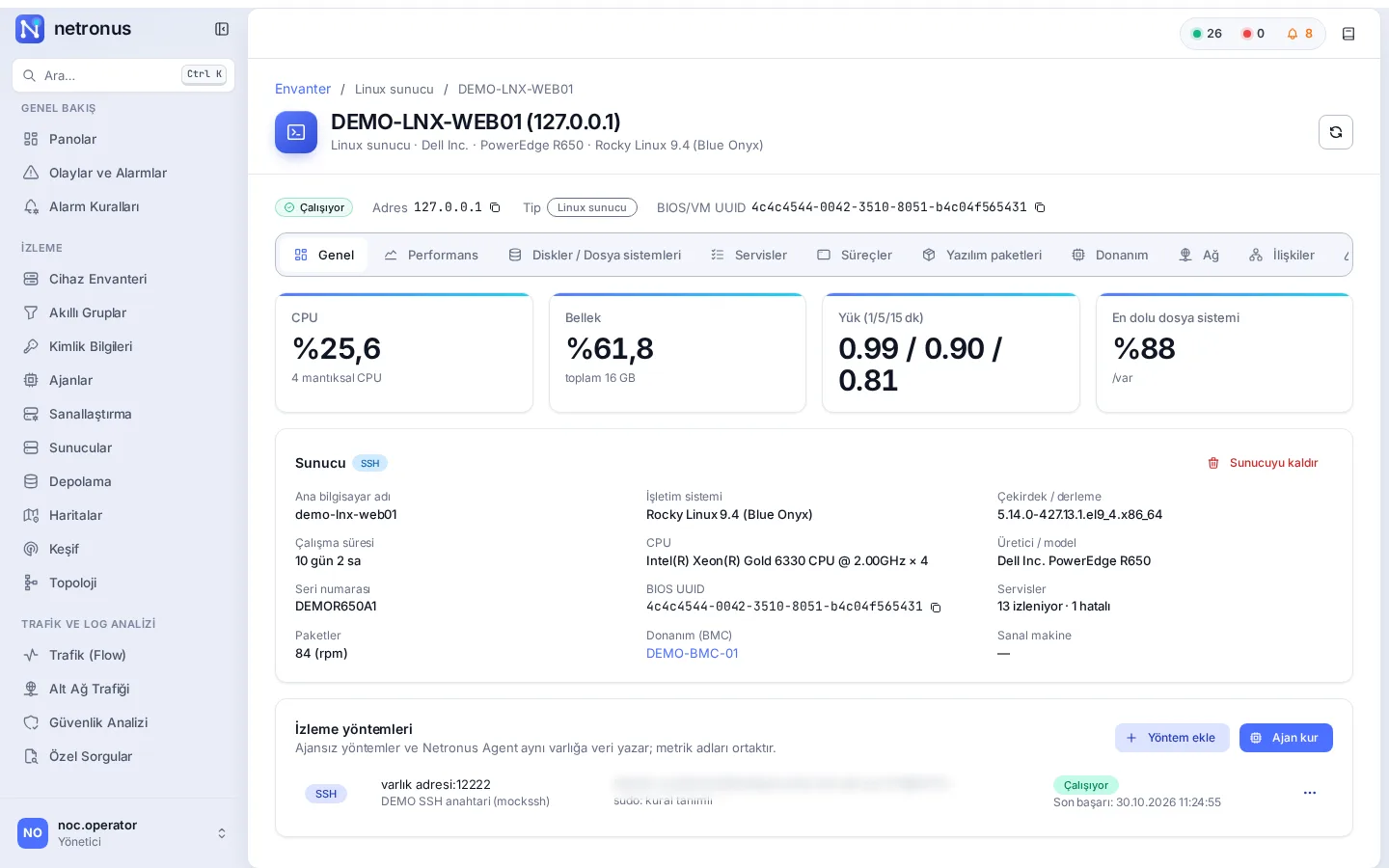
Task: Click the Linux sunucu breadcrumb
Action: pos(395,89)
